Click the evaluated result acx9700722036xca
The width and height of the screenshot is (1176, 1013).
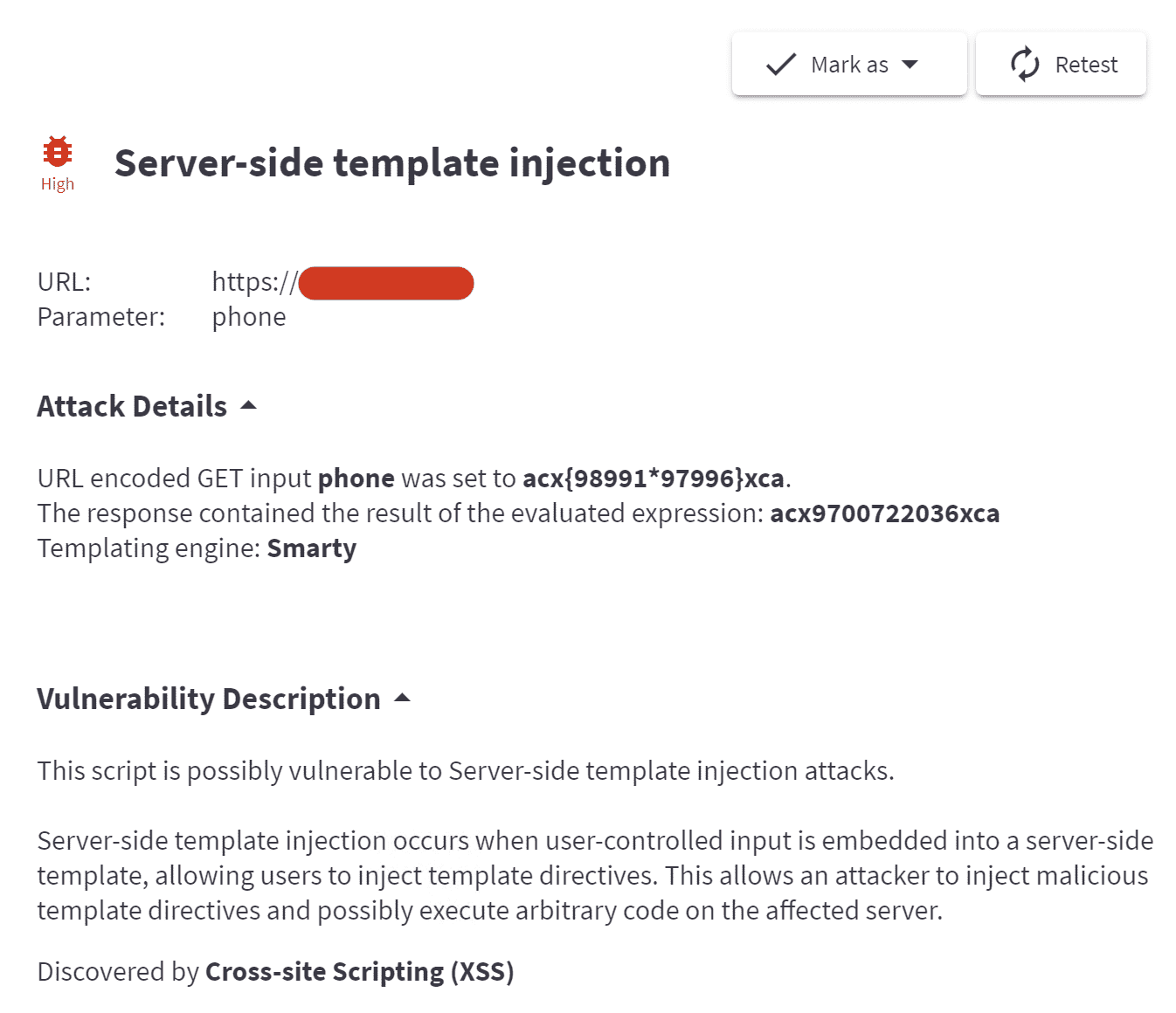(884, 513)
